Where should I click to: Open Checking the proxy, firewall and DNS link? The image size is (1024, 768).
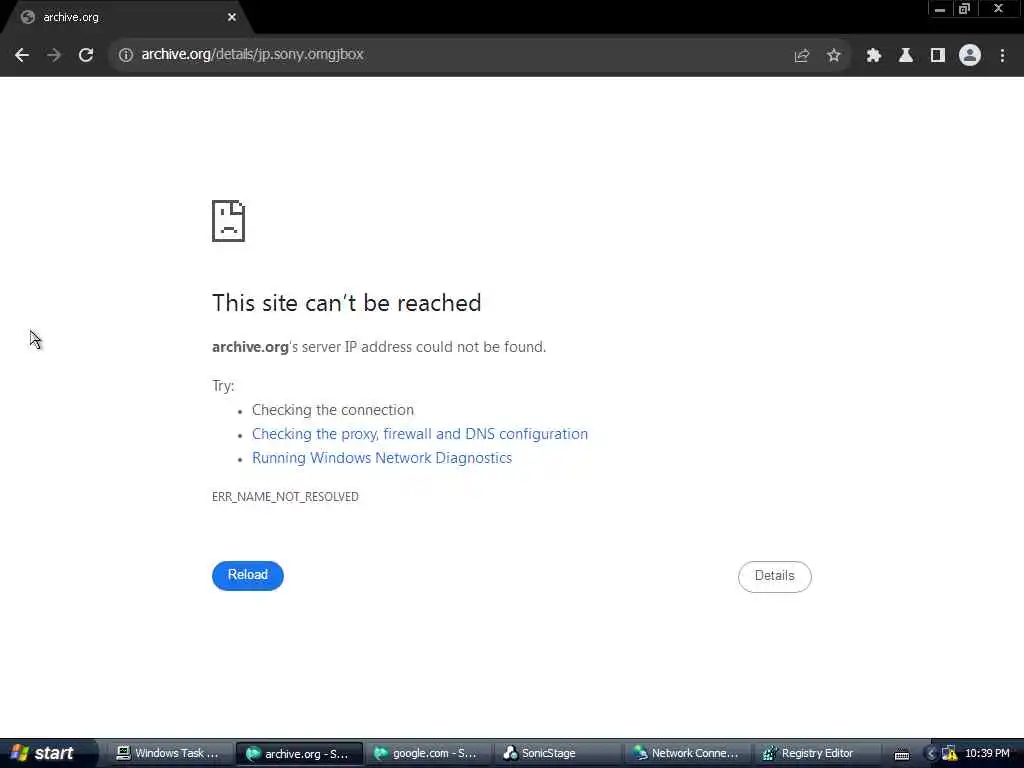pos(420,434)
